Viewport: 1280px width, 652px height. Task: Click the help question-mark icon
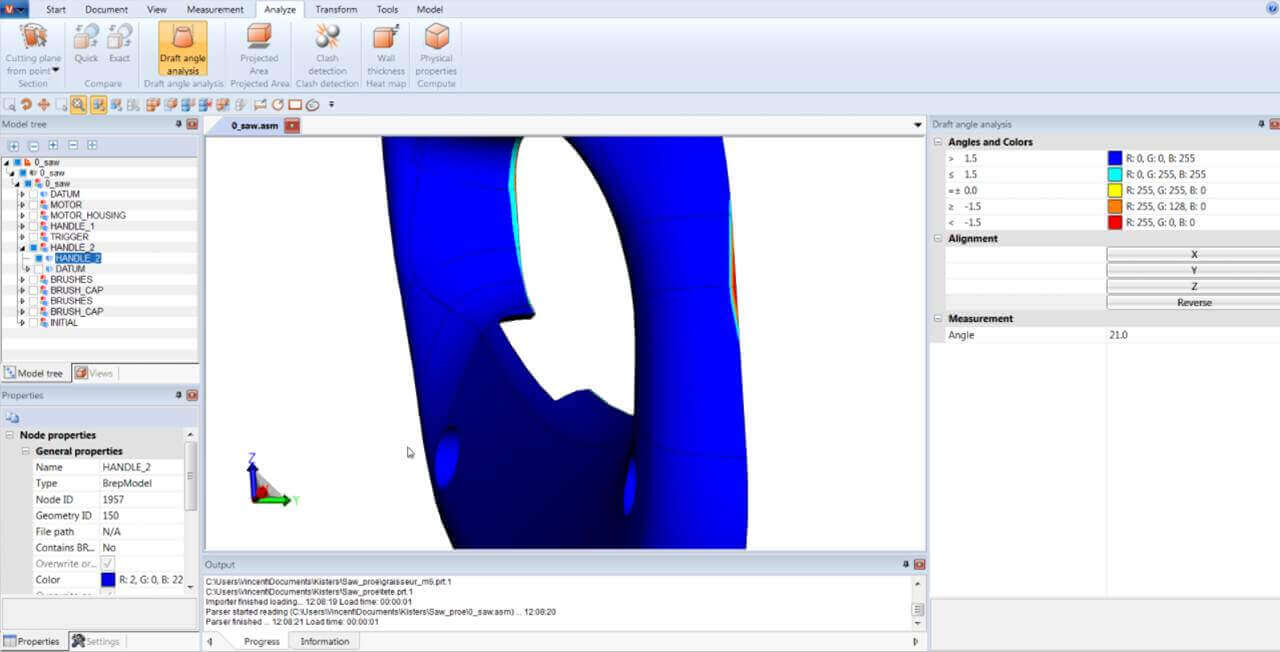point(1271,8)
